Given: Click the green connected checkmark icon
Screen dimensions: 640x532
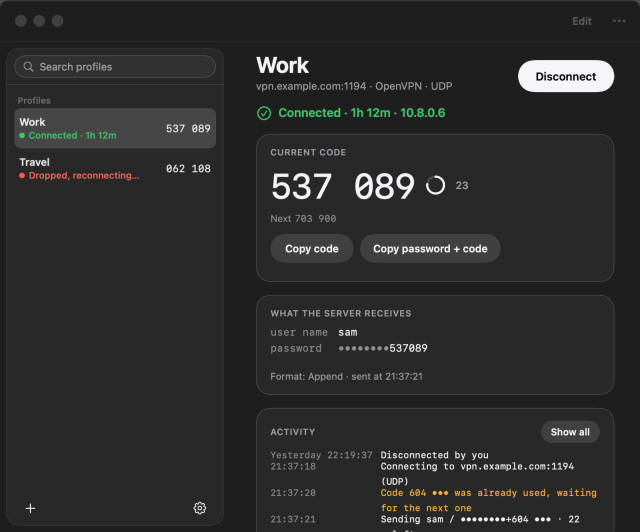Looking at the screenshot, I should coord(264,113).
